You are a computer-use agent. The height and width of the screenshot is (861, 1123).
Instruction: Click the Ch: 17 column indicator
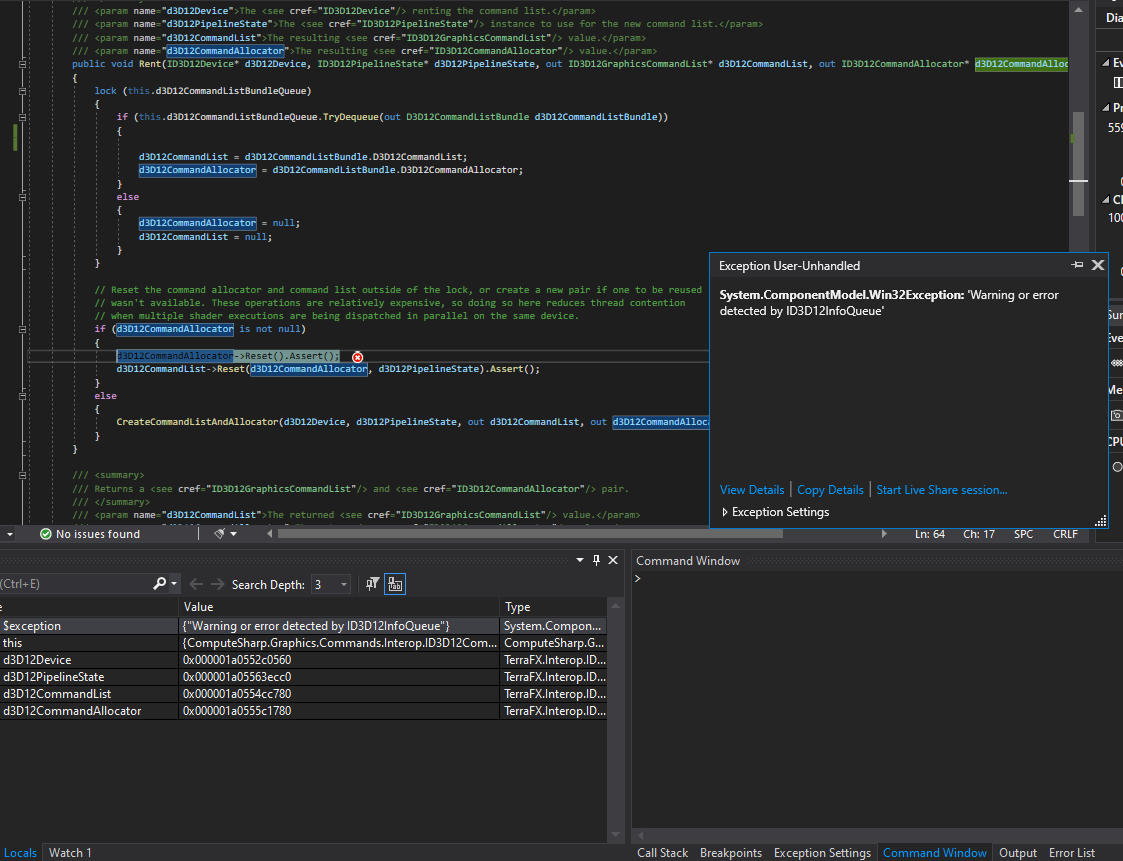[x=978, y=534]
